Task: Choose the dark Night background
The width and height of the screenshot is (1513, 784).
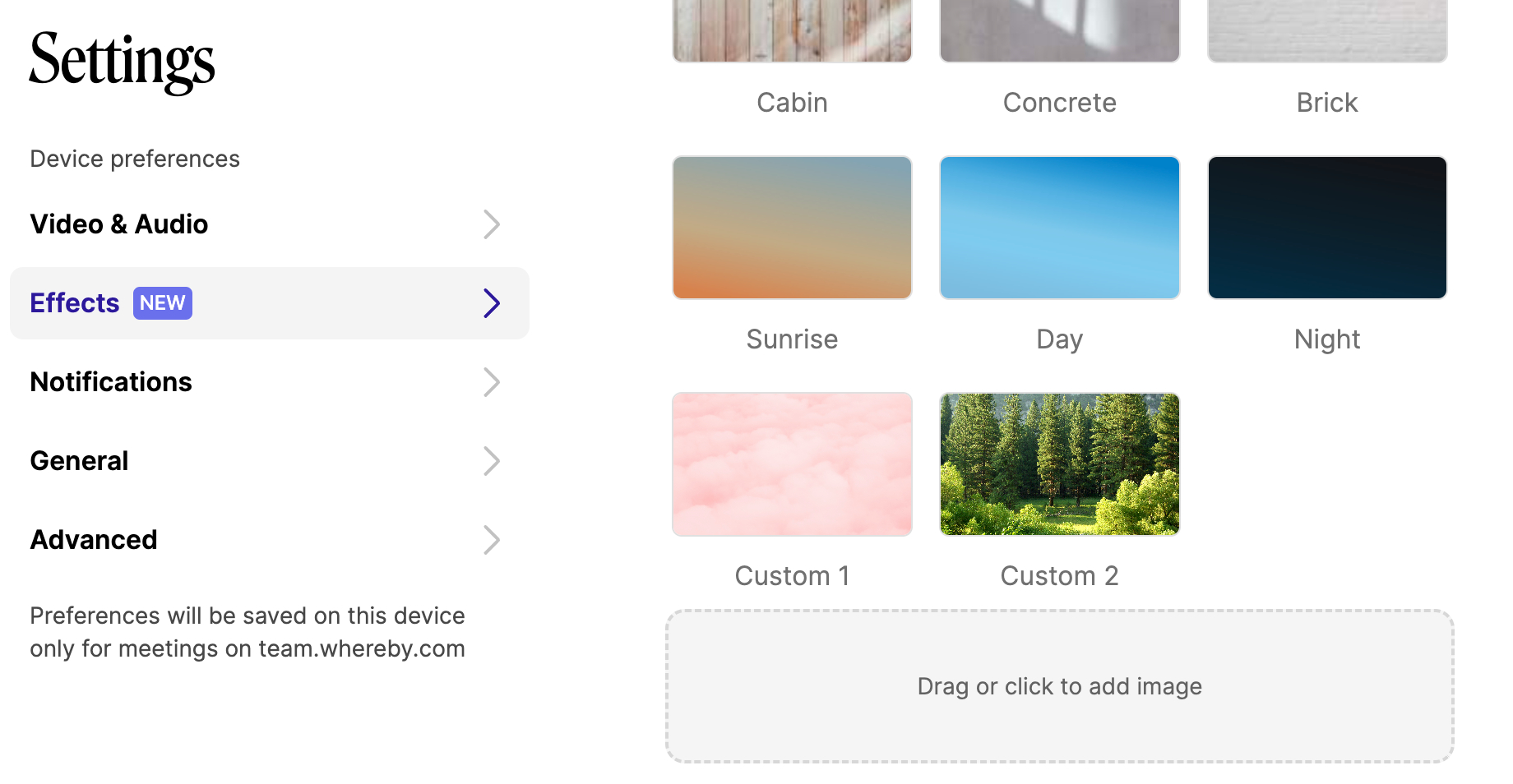Action: 1327,228
